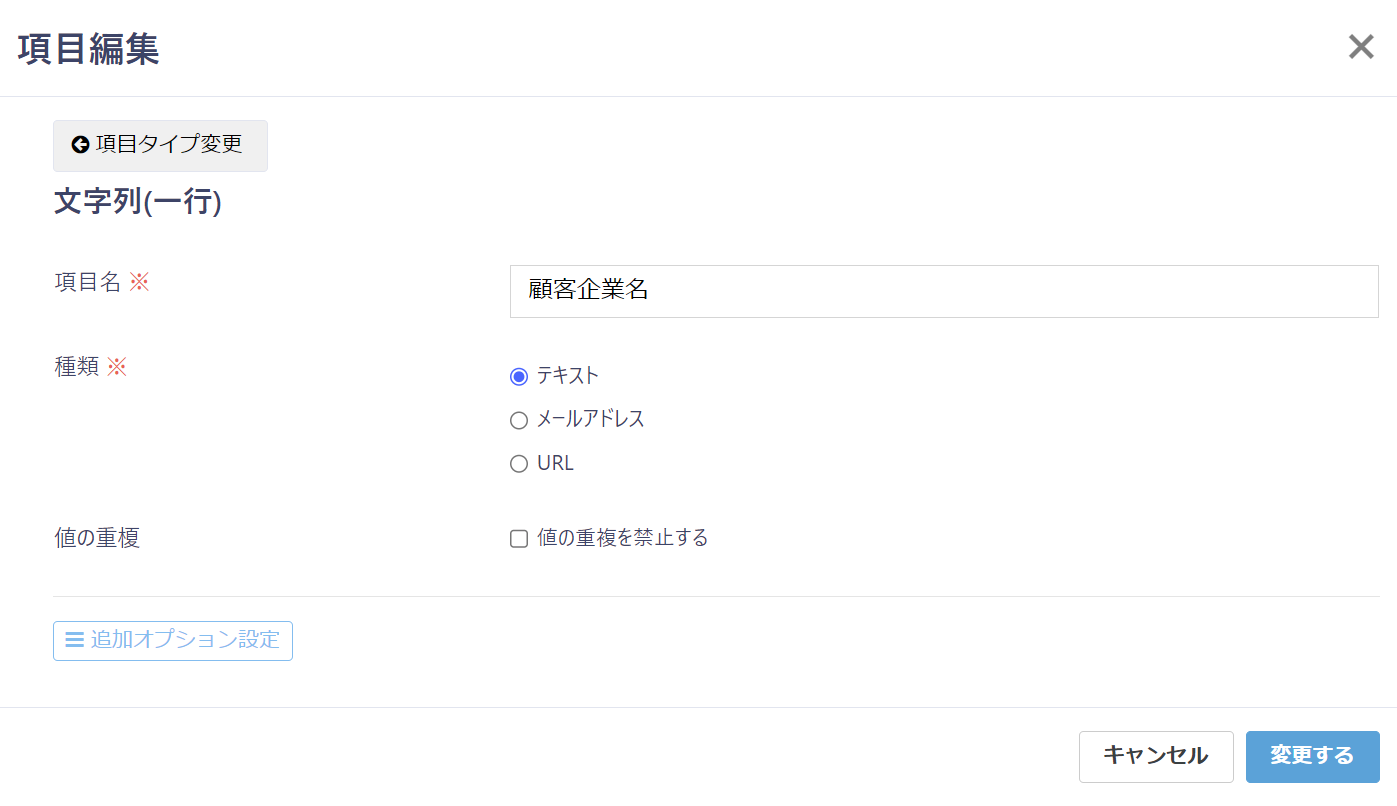The width and height of the screenshot is (1397, 806).
Task: Focus the 項目名 text field containing 顧客企業名
Action: 943,291
